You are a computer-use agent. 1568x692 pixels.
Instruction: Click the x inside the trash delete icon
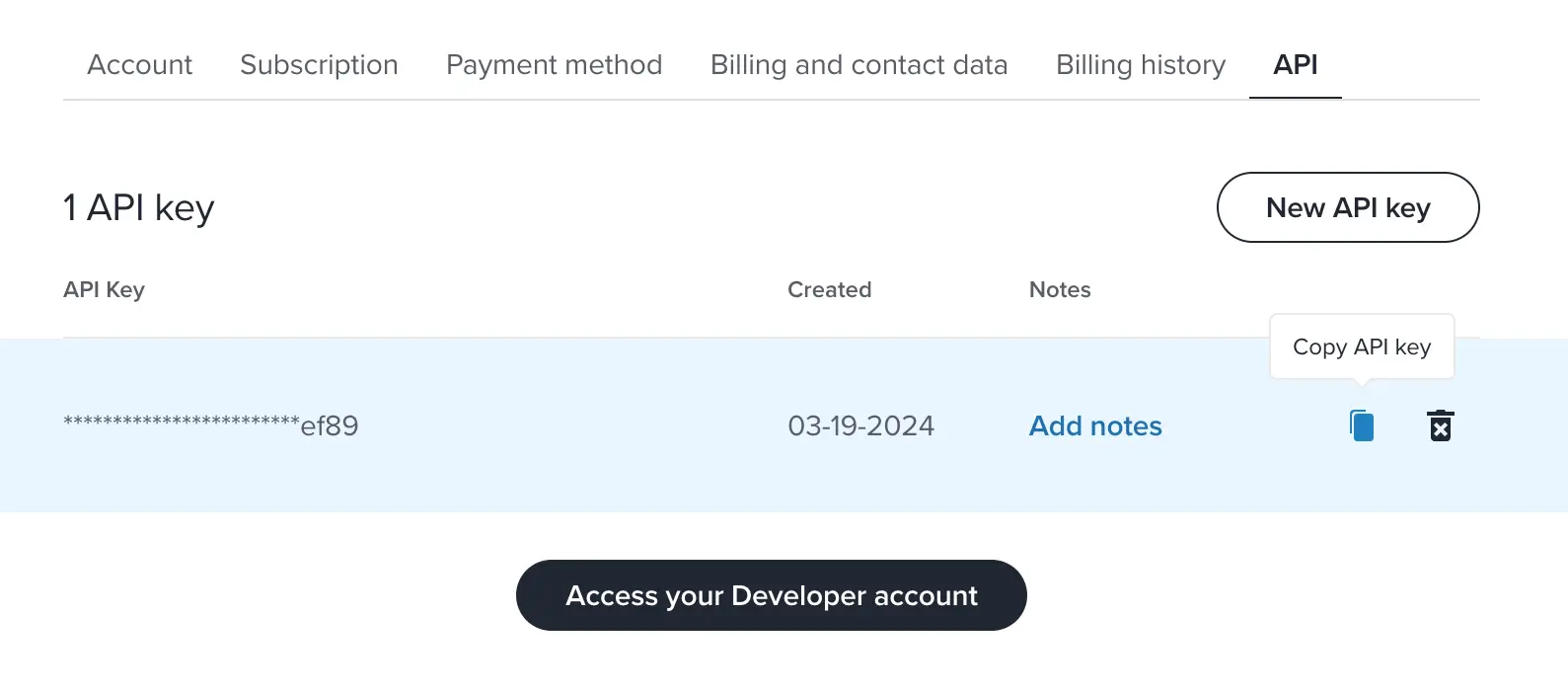tap(1440, 428)
